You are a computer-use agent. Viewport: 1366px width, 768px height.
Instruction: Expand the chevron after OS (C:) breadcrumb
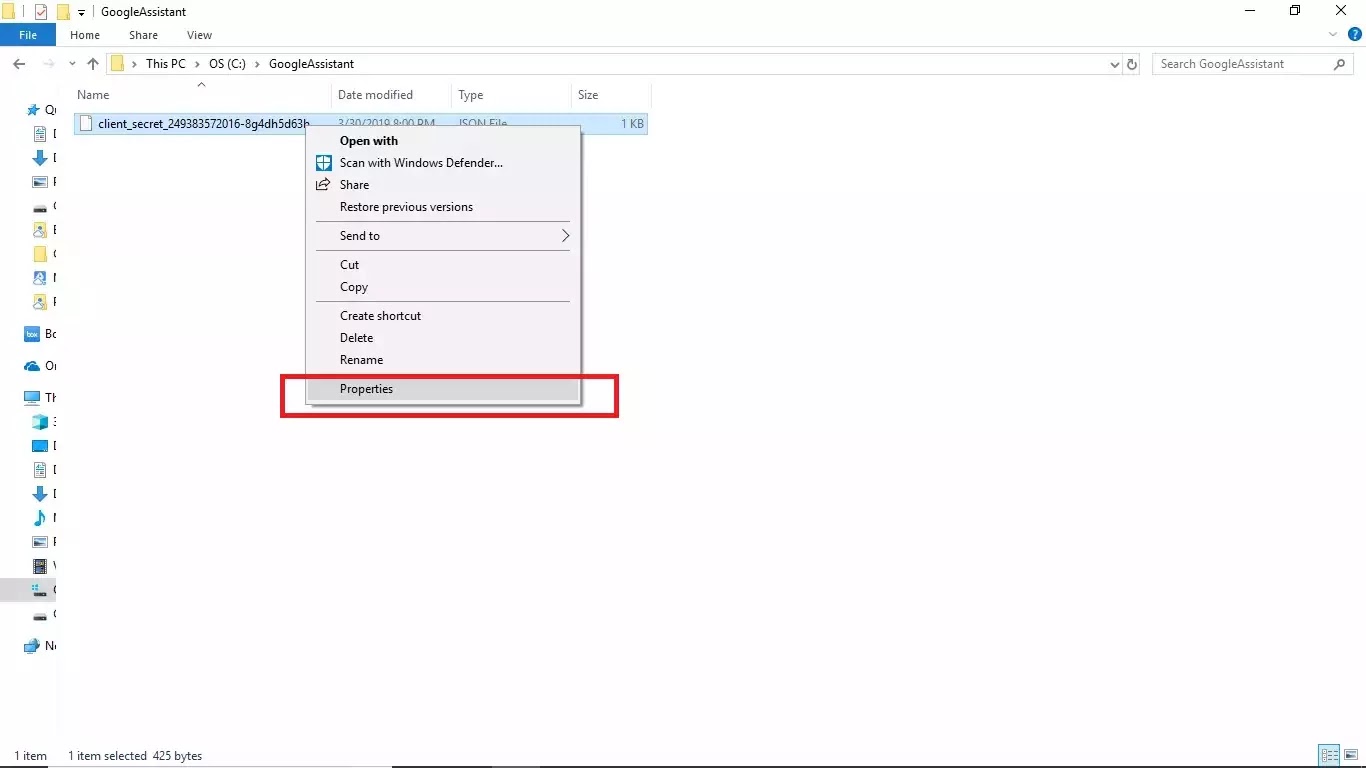click(258, 64)
